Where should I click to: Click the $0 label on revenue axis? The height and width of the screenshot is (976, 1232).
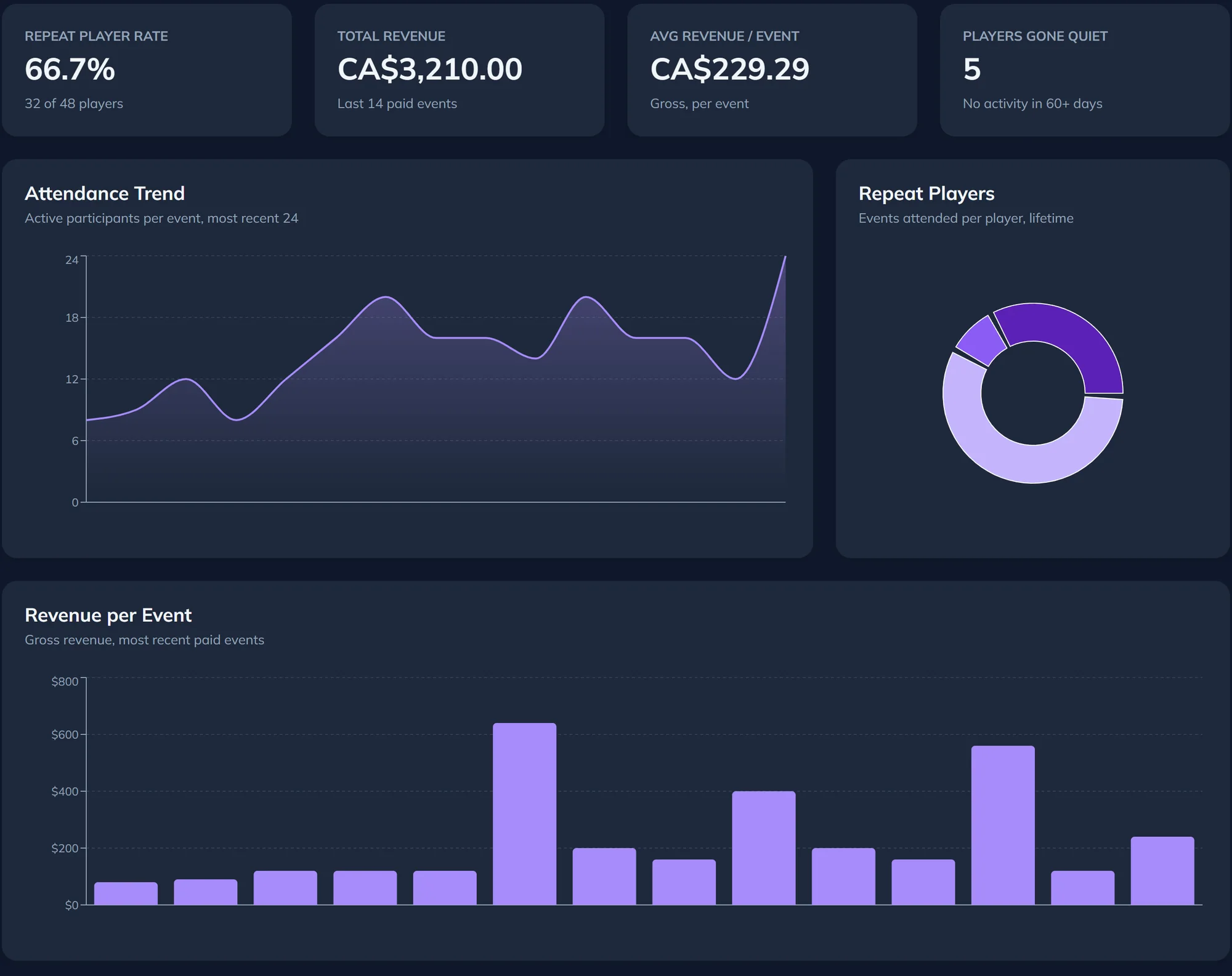click(71, 905)
